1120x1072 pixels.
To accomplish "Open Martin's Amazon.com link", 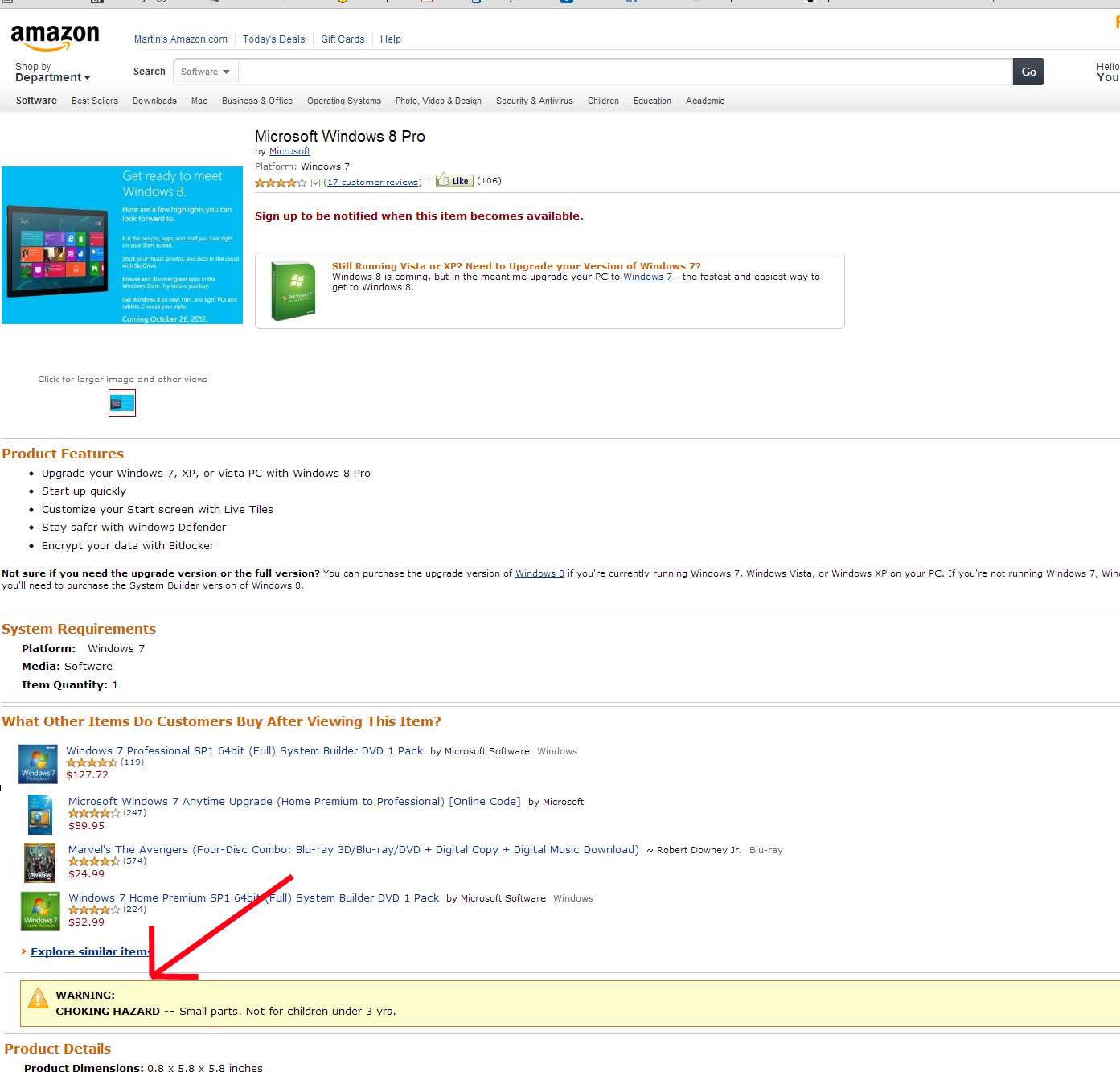I will (180, 39).
